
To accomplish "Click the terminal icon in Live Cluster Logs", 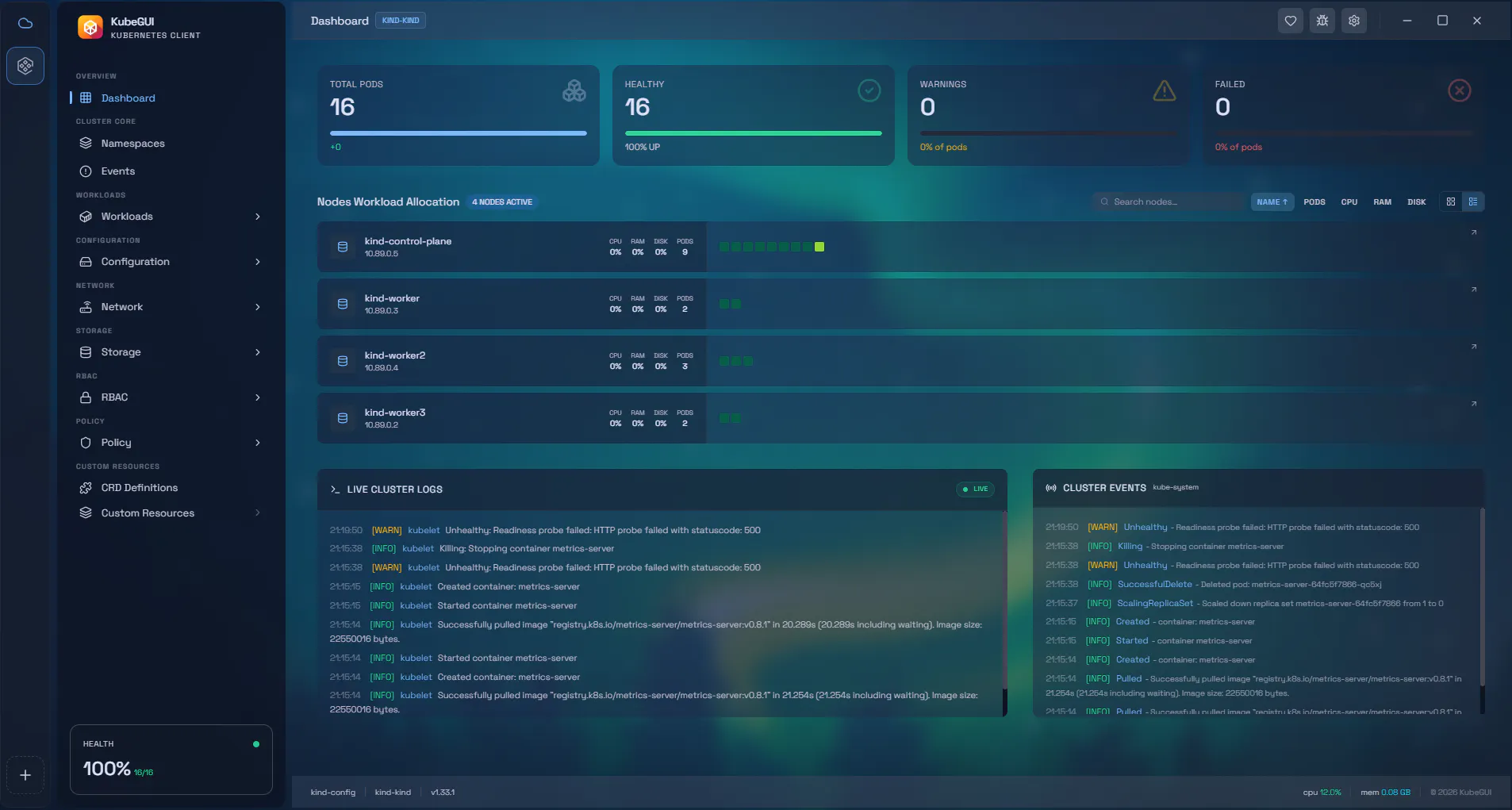I will pyautogui.click(x=335, y=489).
